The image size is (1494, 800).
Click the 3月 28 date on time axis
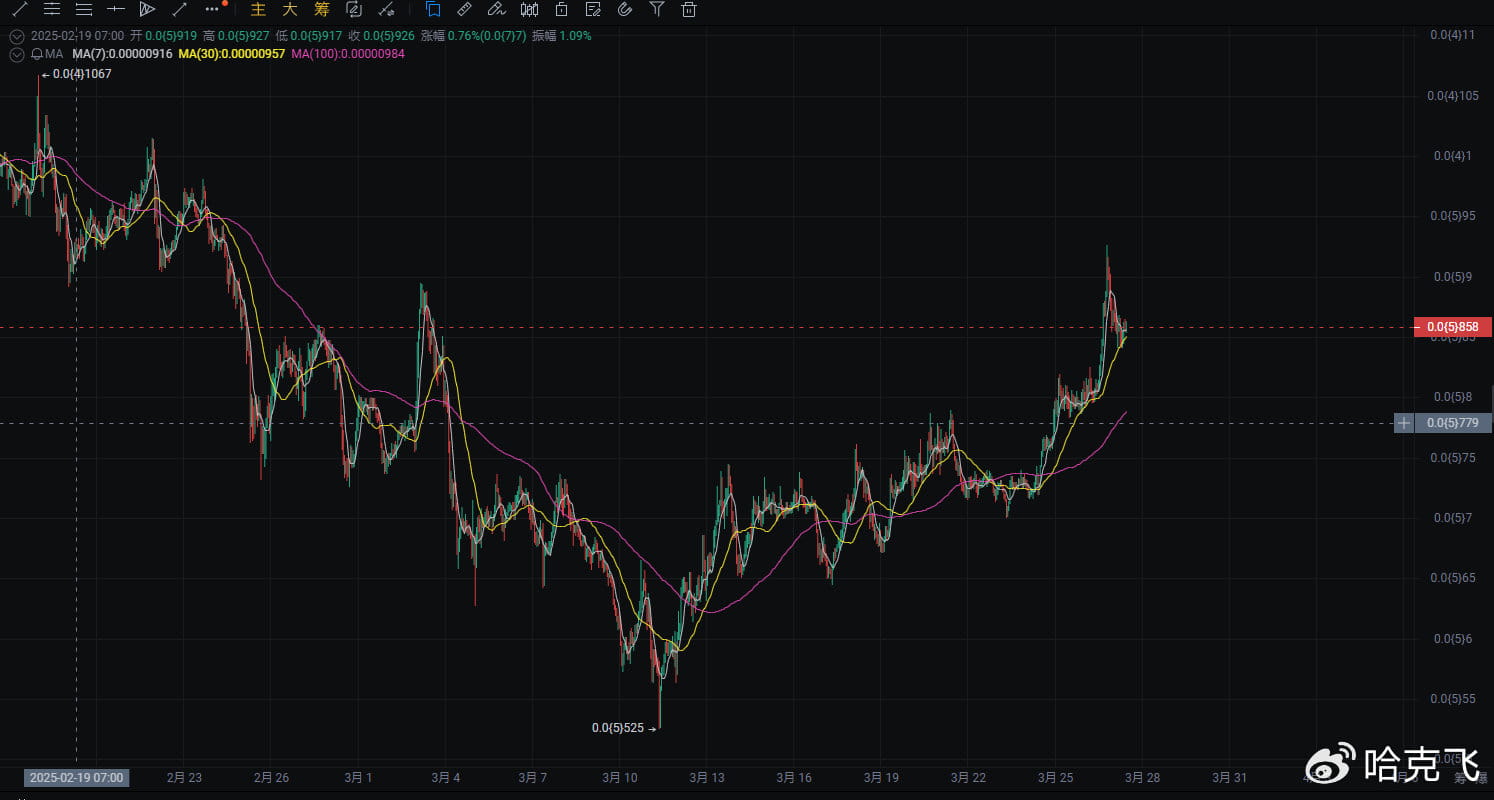tap(1142, 777)
